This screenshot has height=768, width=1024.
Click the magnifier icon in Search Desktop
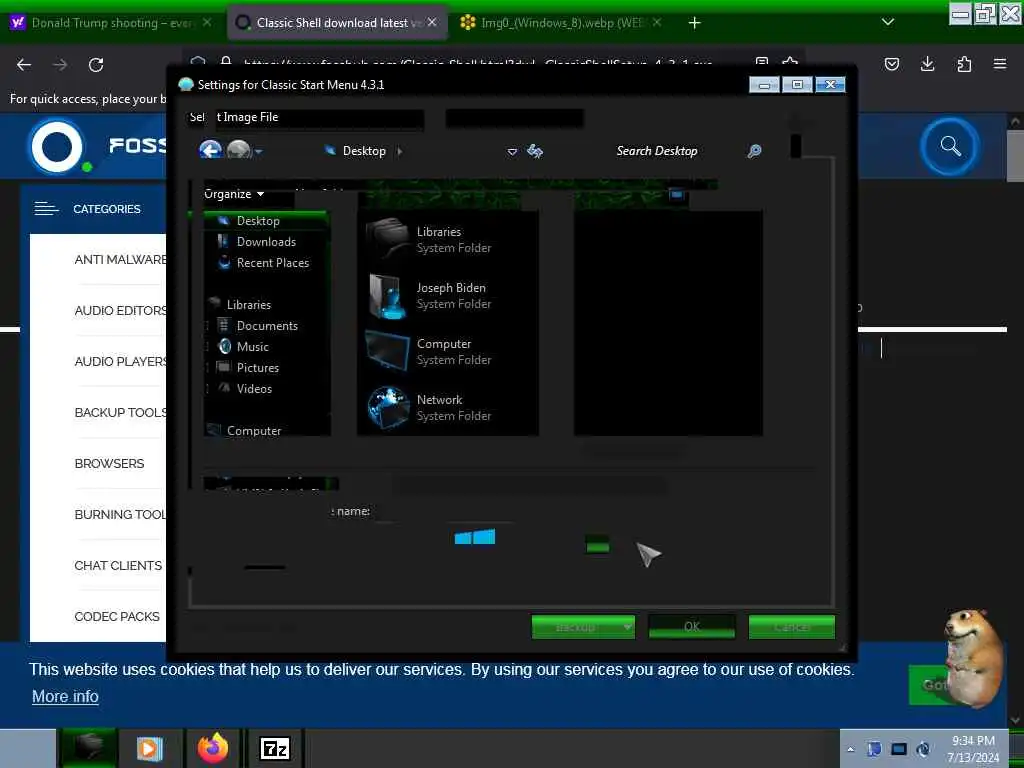click(754, 151)
